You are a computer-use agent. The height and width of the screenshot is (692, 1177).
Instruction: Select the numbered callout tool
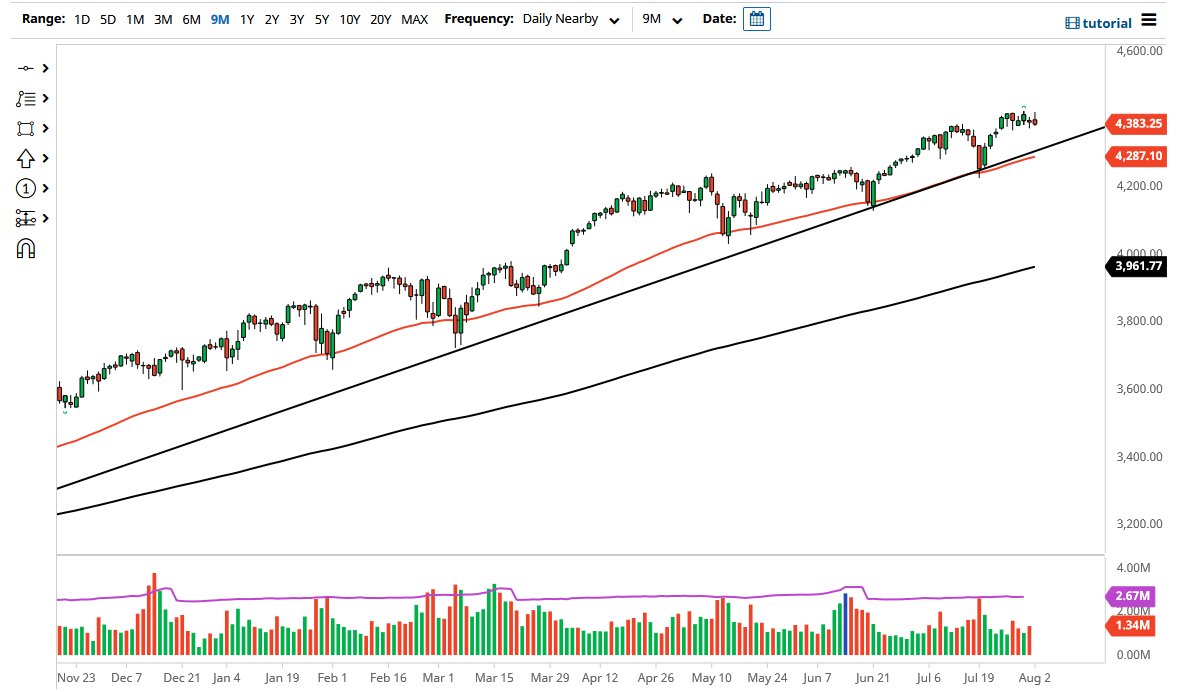click(25, 188)
